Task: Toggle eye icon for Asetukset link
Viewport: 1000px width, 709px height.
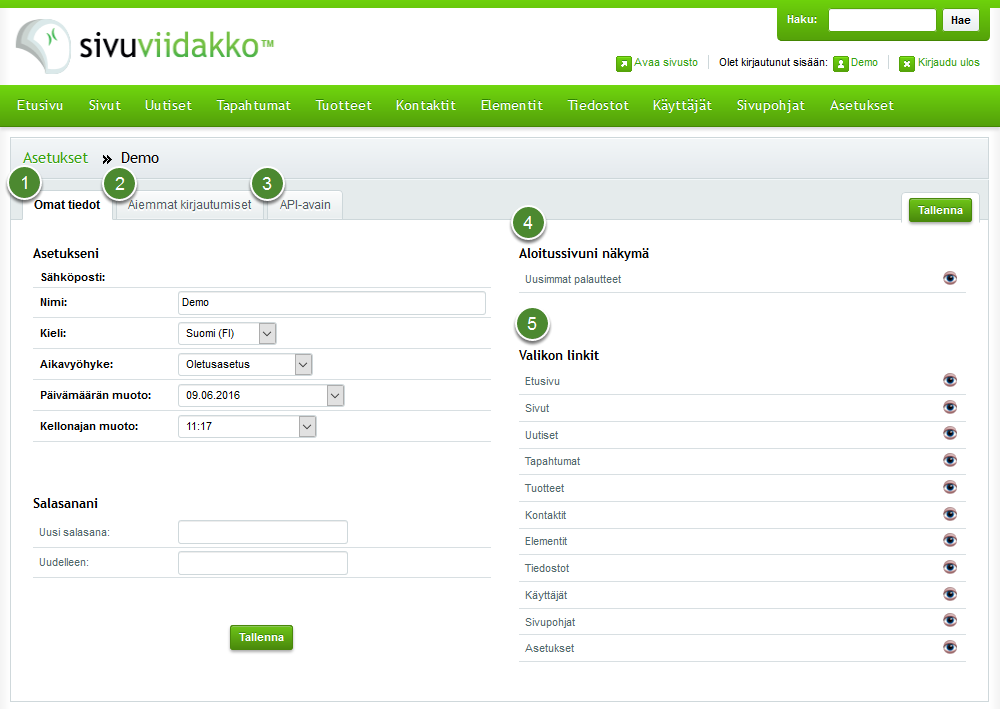Action: pos(950,647)
